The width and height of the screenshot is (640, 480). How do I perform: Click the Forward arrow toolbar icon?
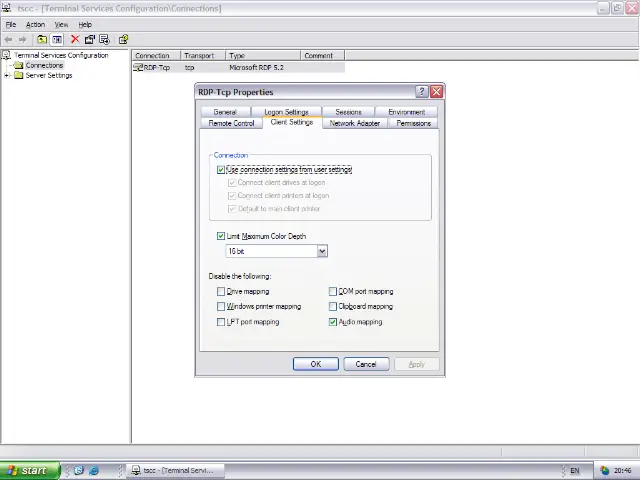click(x=22, y=40)
